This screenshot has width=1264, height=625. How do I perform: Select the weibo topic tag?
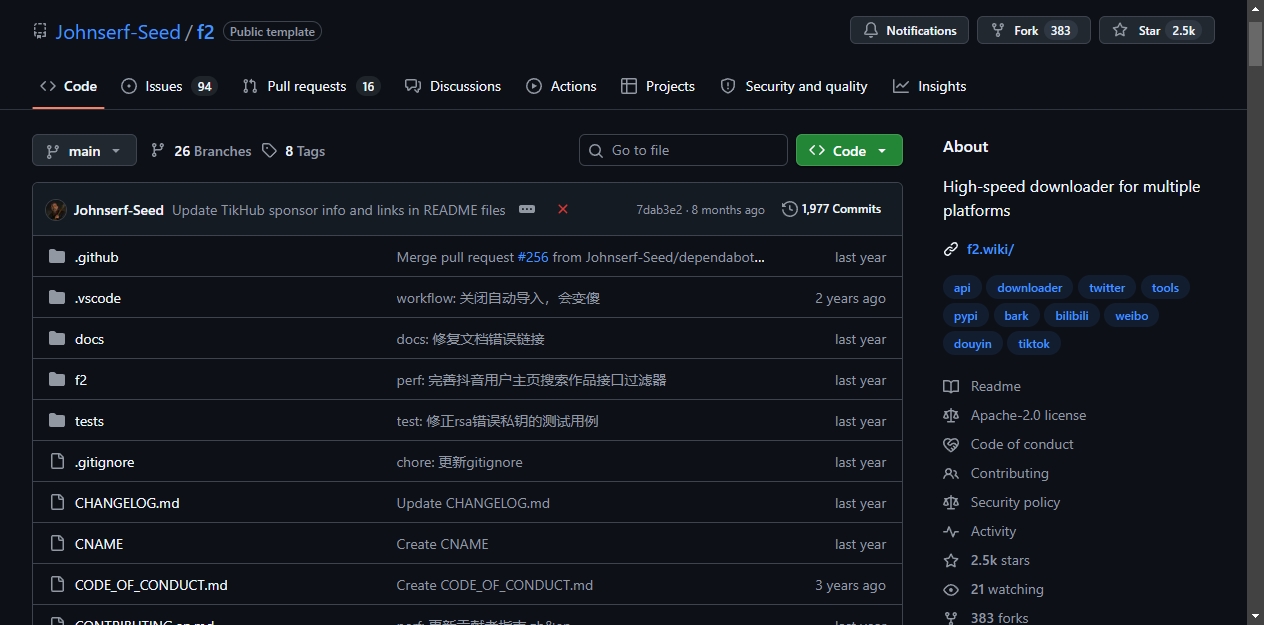point(1132,316)
